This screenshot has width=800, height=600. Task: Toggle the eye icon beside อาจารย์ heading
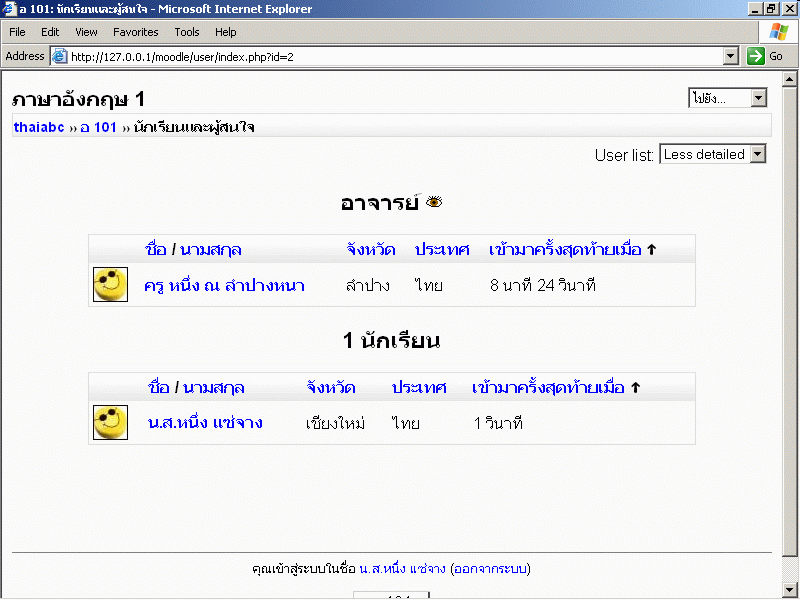coord(434,202)
